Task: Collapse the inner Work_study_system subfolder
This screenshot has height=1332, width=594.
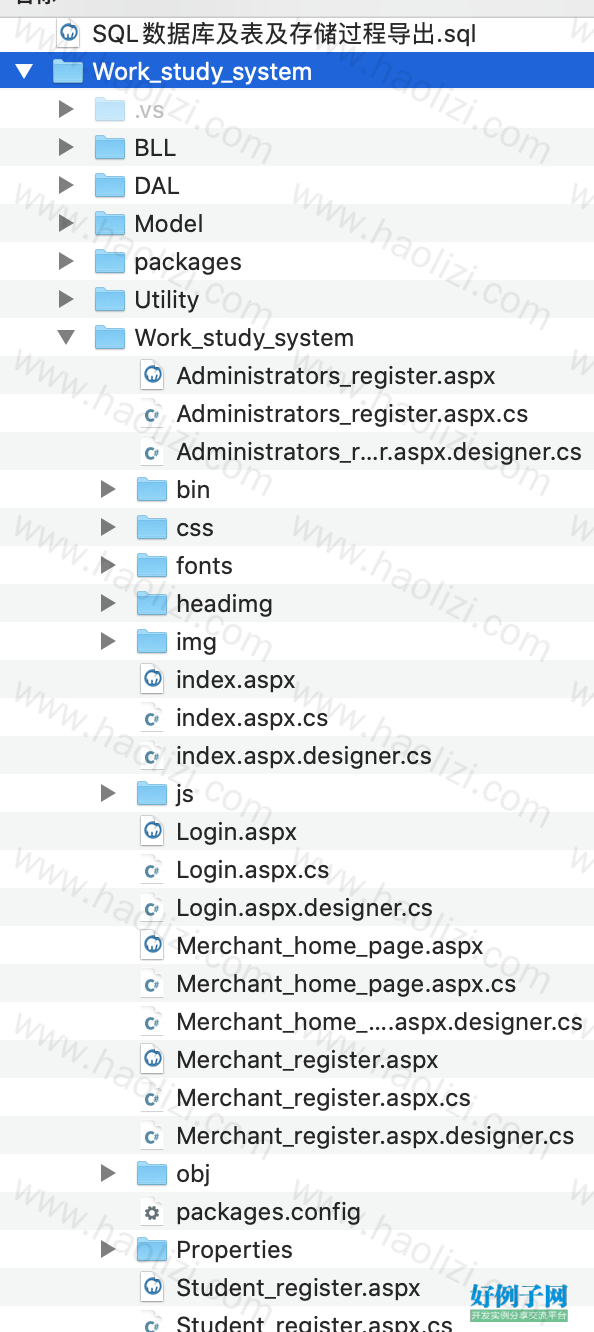Action: (66, 338)
